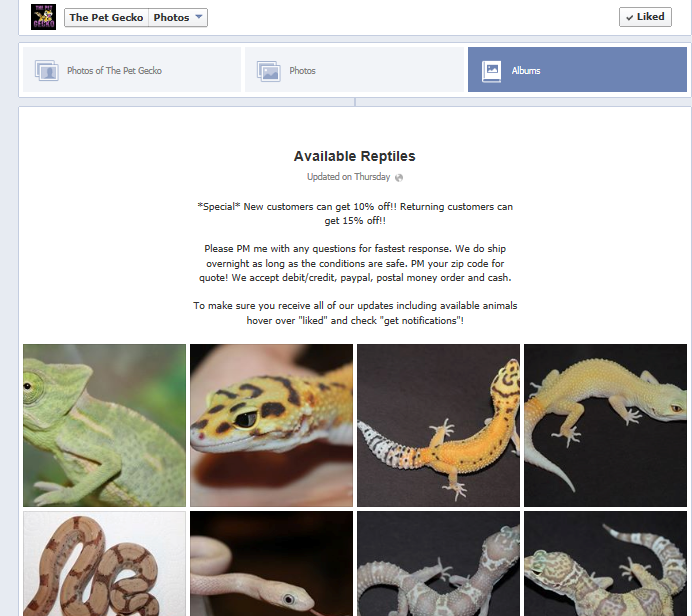Image resolution: width=692 pixels, height=616 pixels.
Task: Open the tan patterned gecko with banded tail photo
Action: (606, 563)
